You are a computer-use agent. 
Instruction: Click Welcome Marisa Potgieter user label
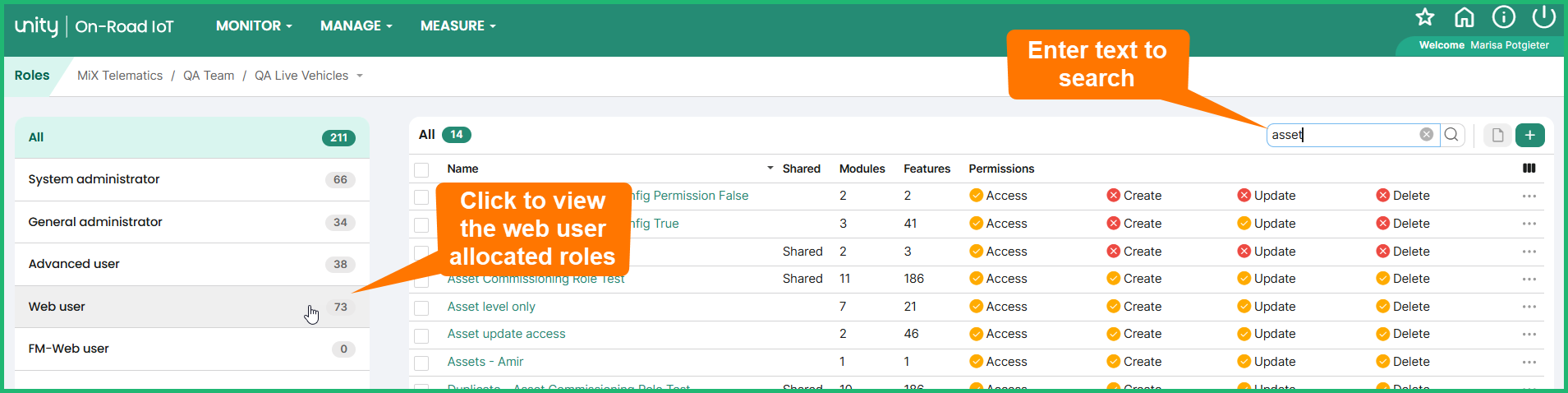click(x=1484, y=45)
